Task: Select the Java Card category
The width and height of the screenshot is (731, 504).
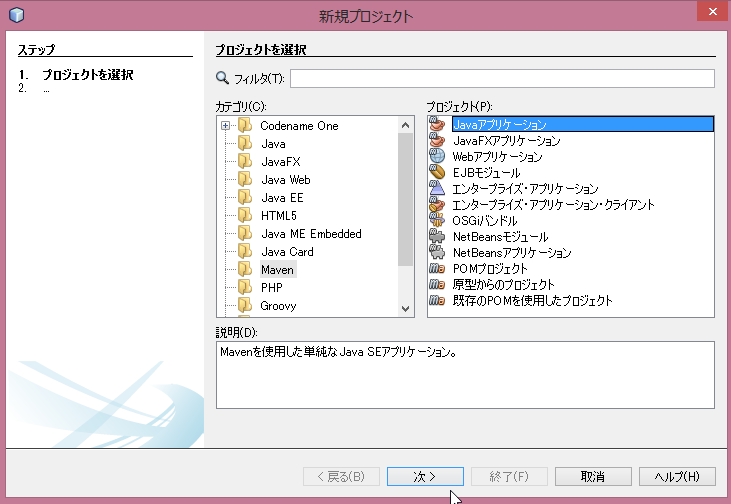Action: pyautogui.click(x=287, y=252)
